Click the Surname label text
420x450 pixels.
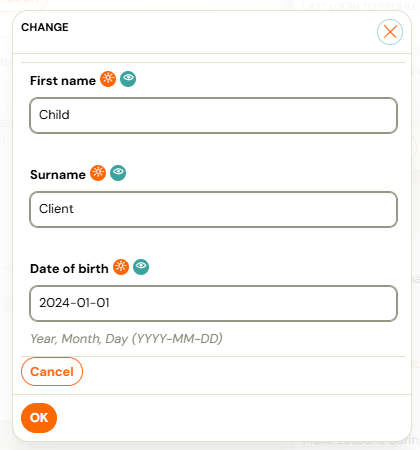point(58,175)
